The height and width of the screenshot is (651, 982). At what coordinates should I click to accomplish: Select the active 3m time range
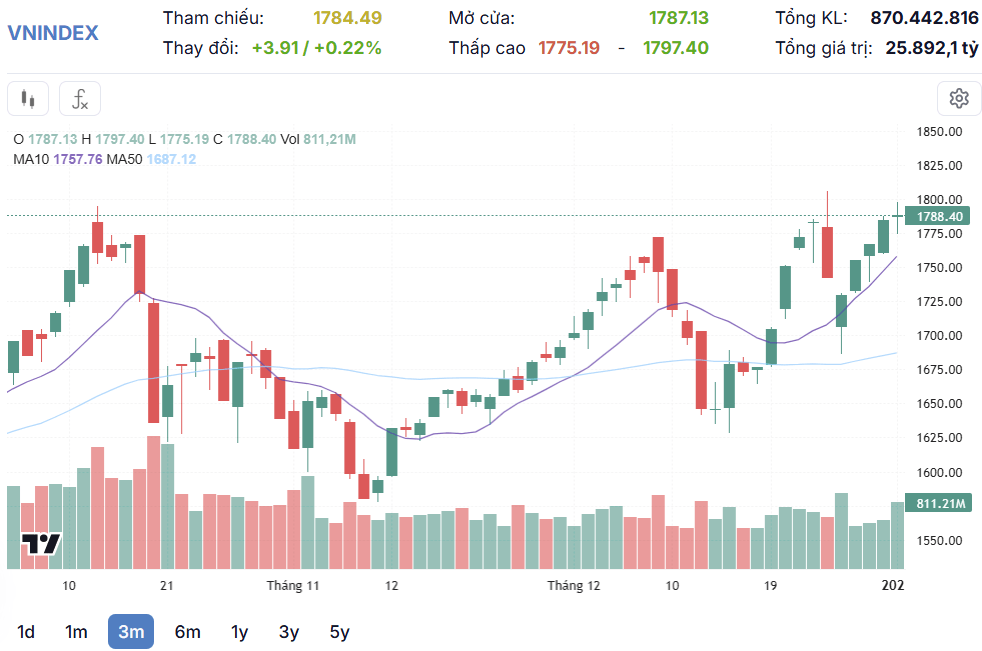click(131, 632)
